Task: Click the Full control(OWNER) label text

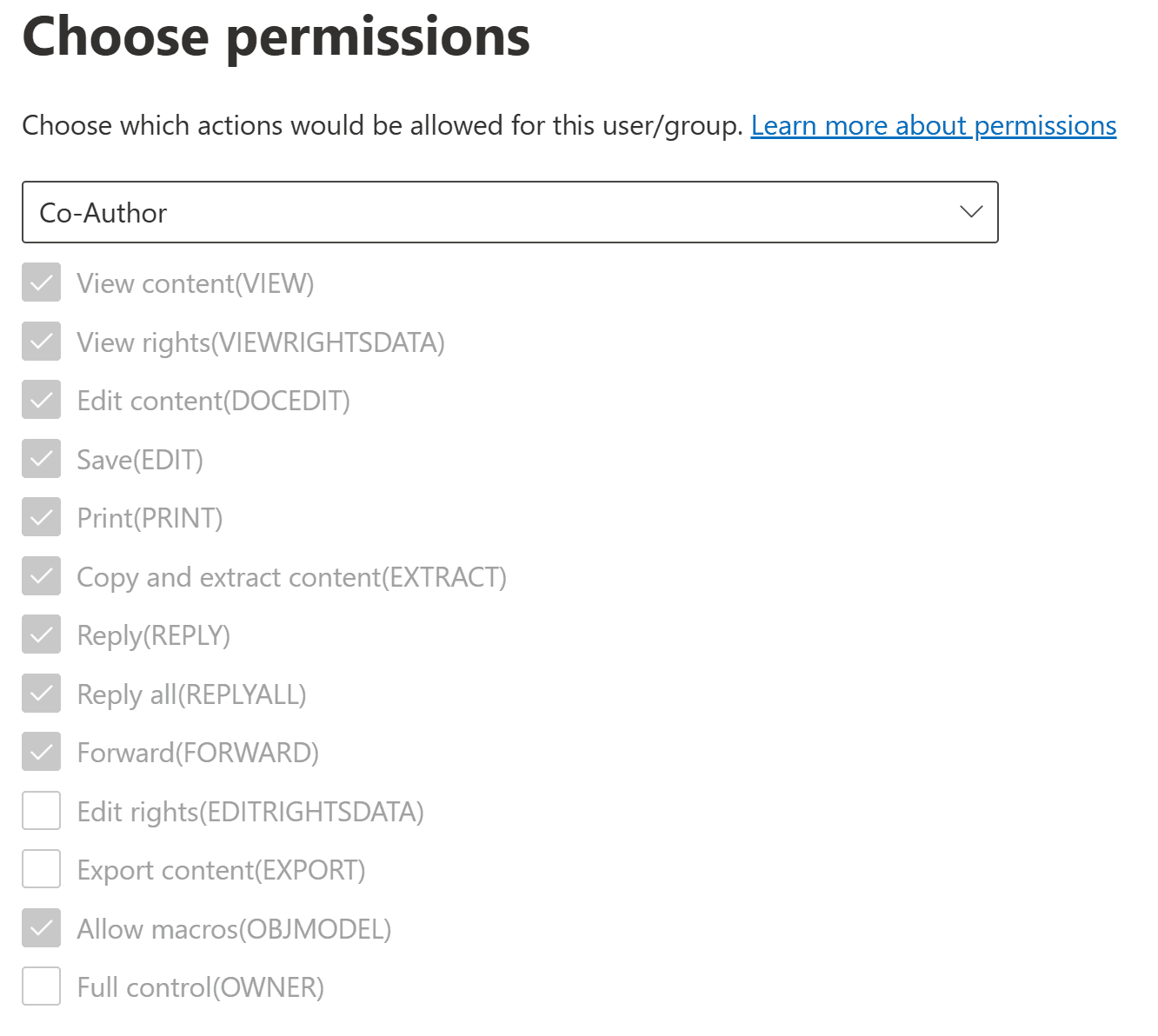Action: click(200, 986)
